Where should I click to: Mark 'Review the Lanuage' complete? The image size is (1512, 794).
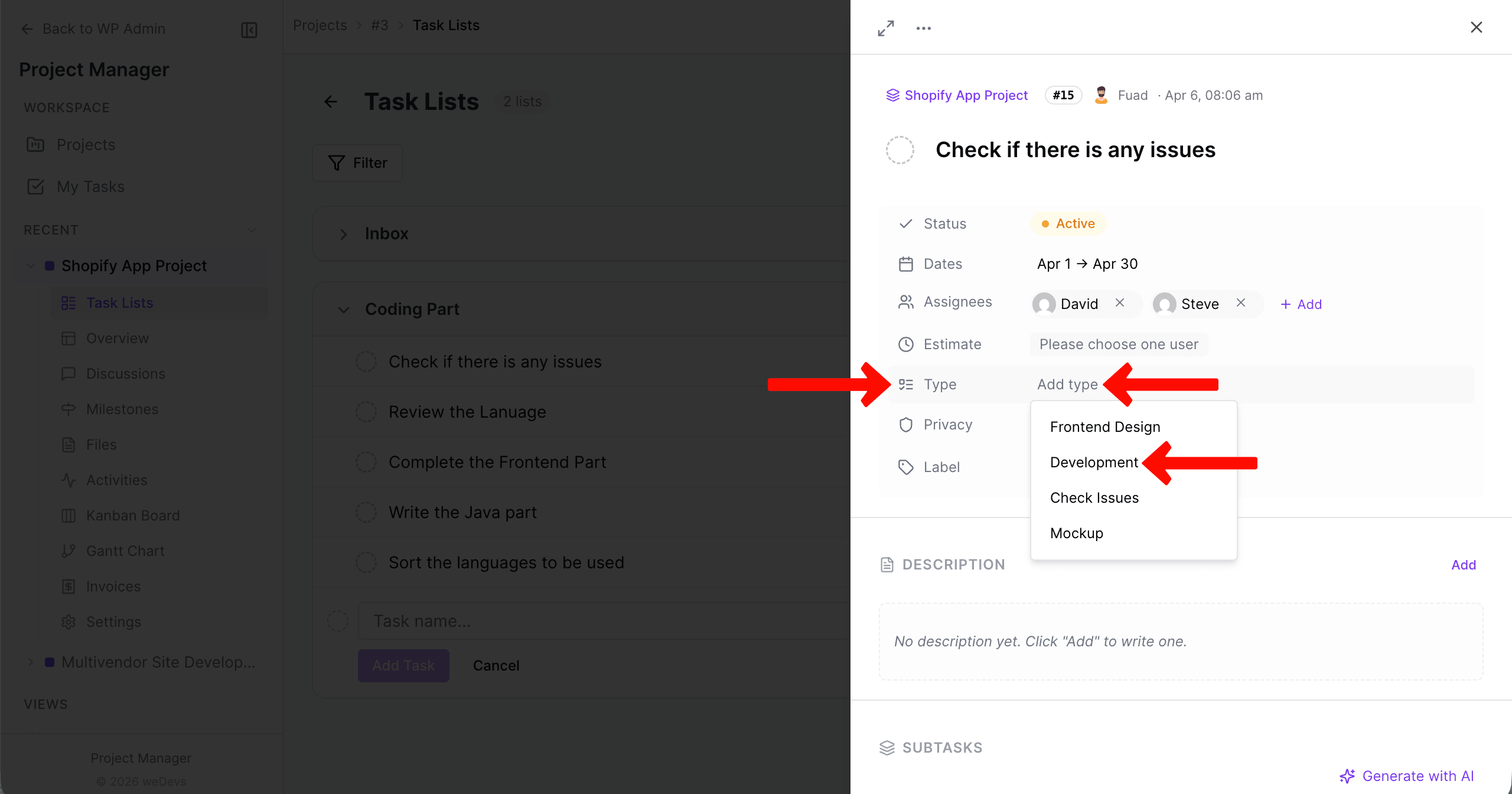(366, 411)
